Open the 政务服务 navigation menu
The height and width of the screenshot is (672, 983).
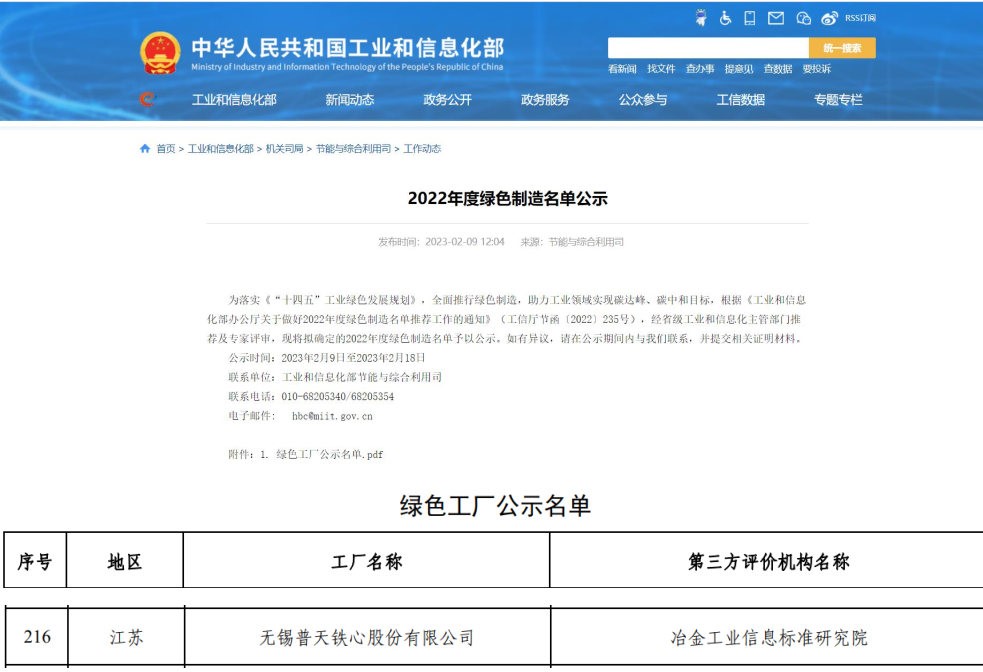(x=545, y=100)
